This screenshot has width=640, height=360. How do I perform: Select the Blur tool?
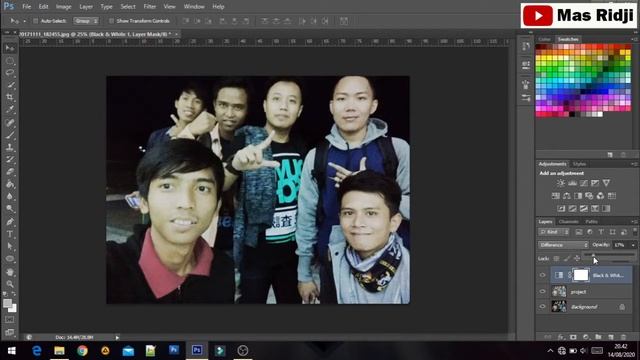click(x=10, y=197)
